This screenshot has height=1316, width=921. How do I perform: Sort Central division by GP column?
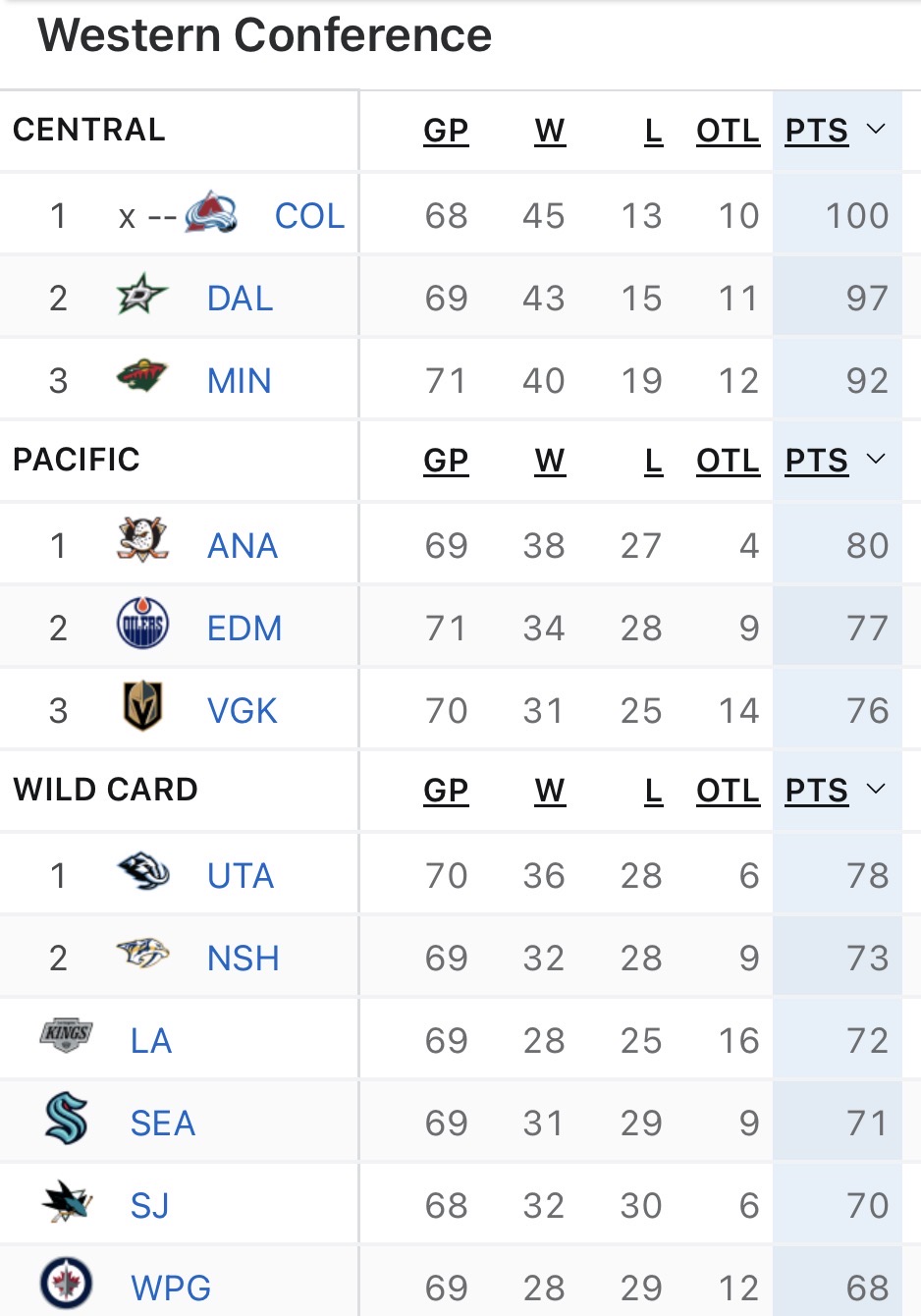[x=446, y=131]
